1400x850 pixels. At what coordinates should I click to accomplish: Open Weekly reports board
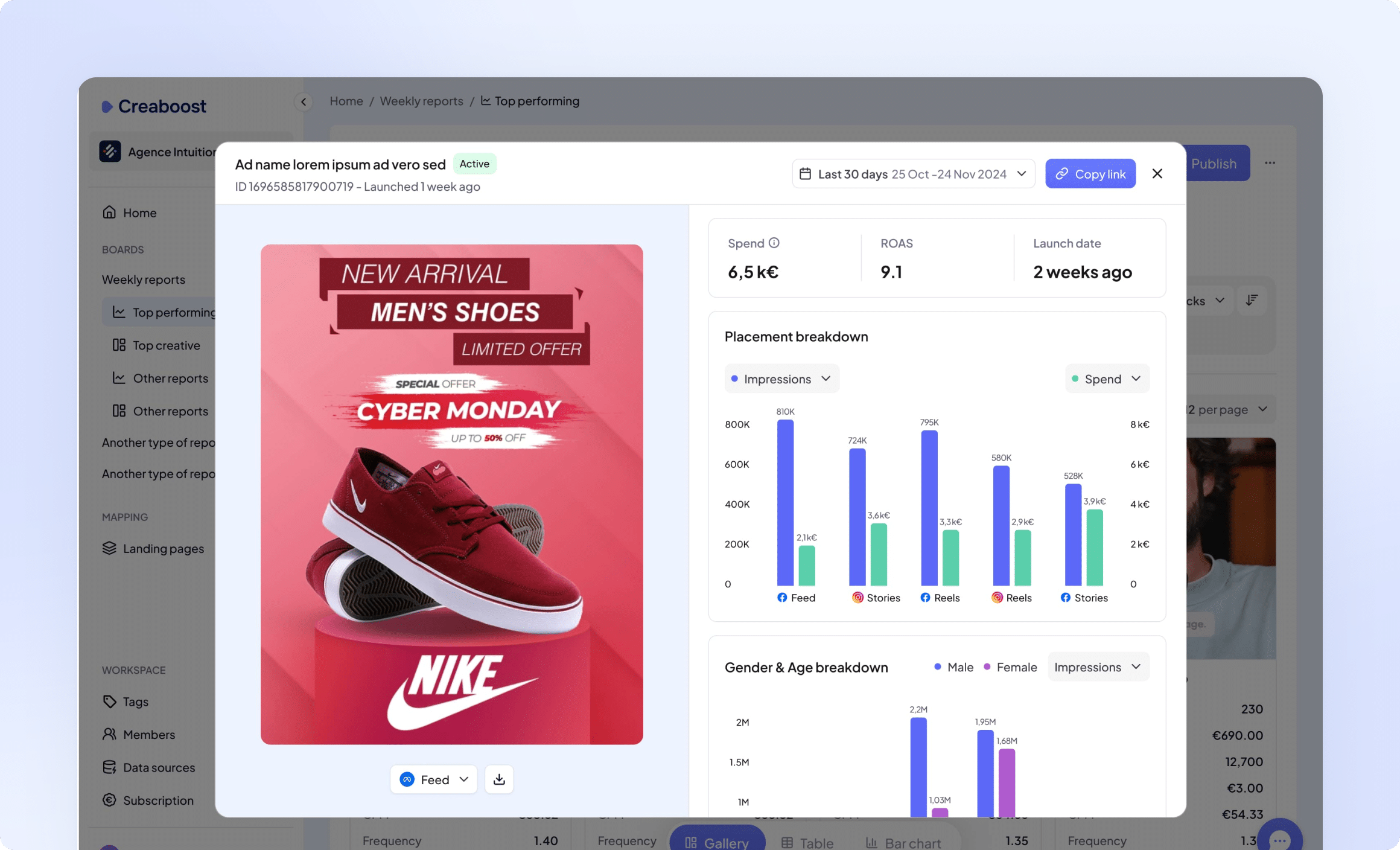tap(143, 280)
